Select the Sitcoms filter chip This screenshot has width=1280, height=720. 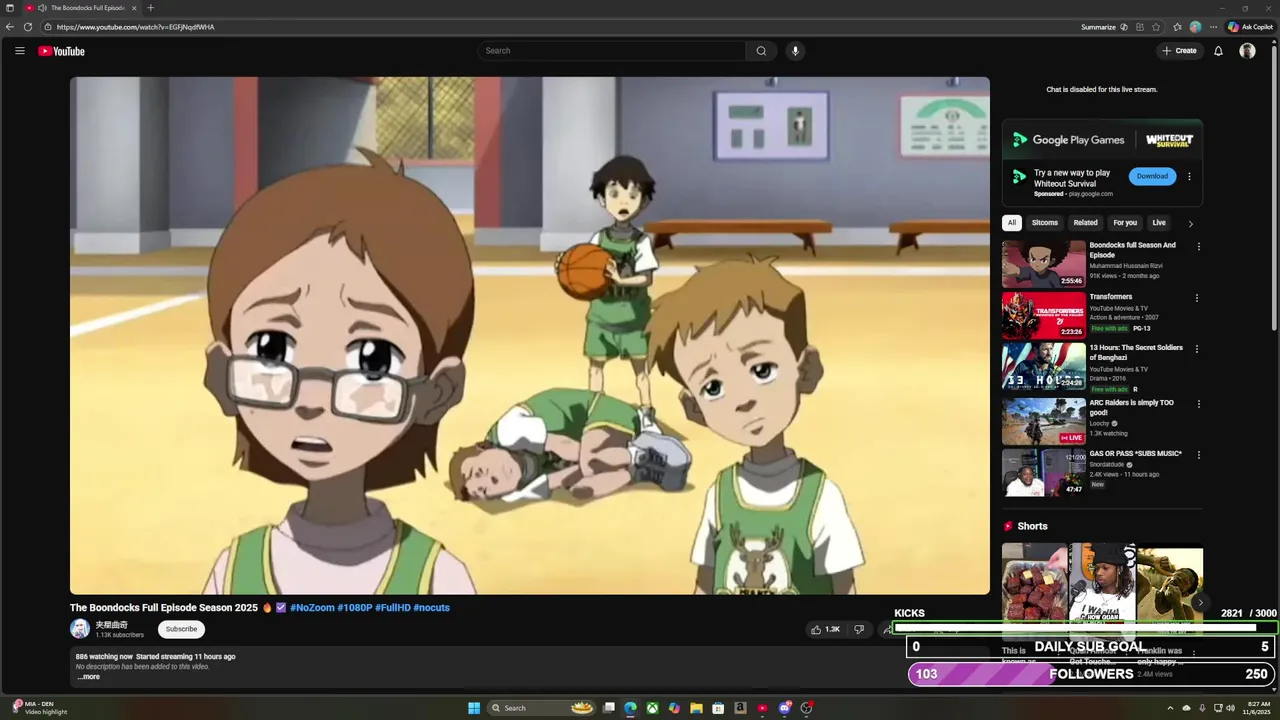pos(1045,223)
